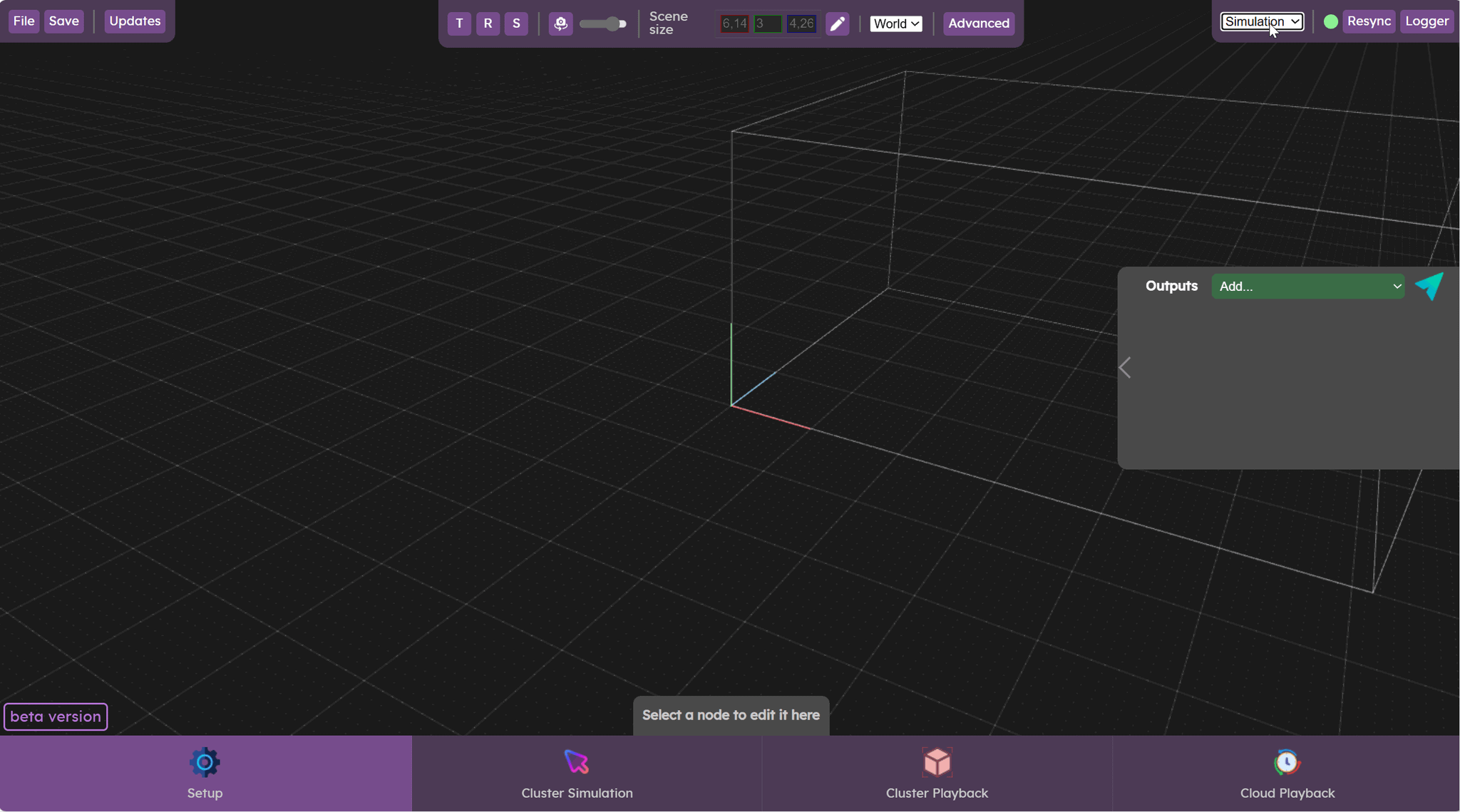Click the Cluster Simulation cursor icon

click(576, 761)
